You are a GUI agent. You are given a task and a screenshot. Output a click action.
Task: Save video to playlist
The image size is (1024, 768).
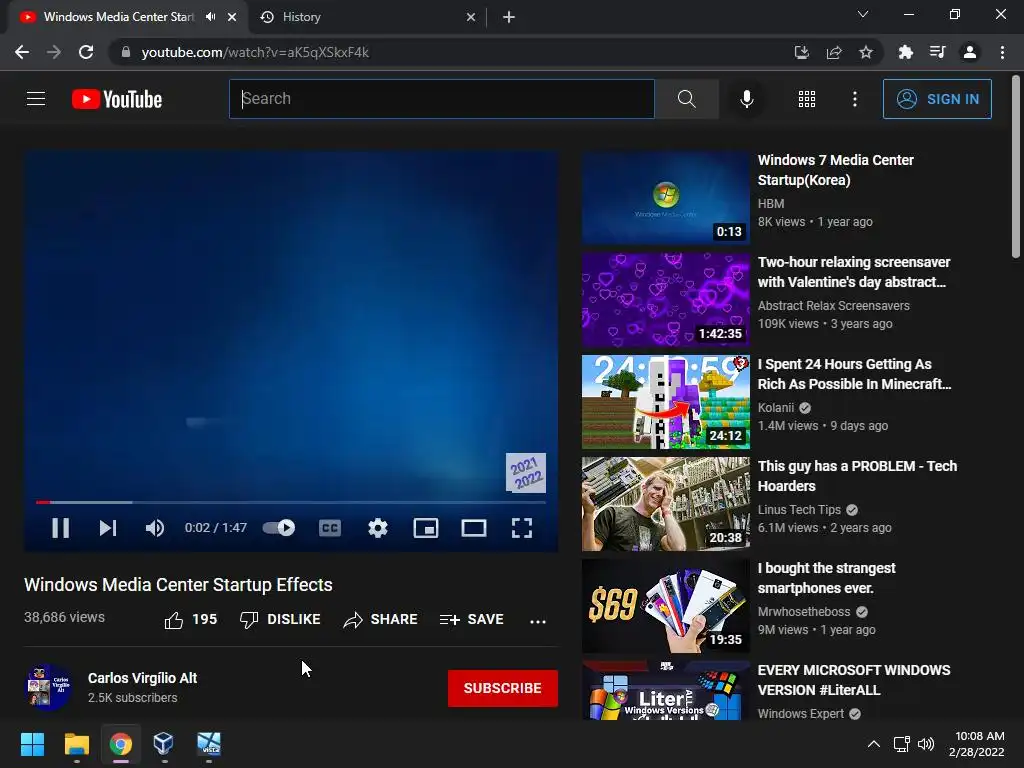coord(472,619)
